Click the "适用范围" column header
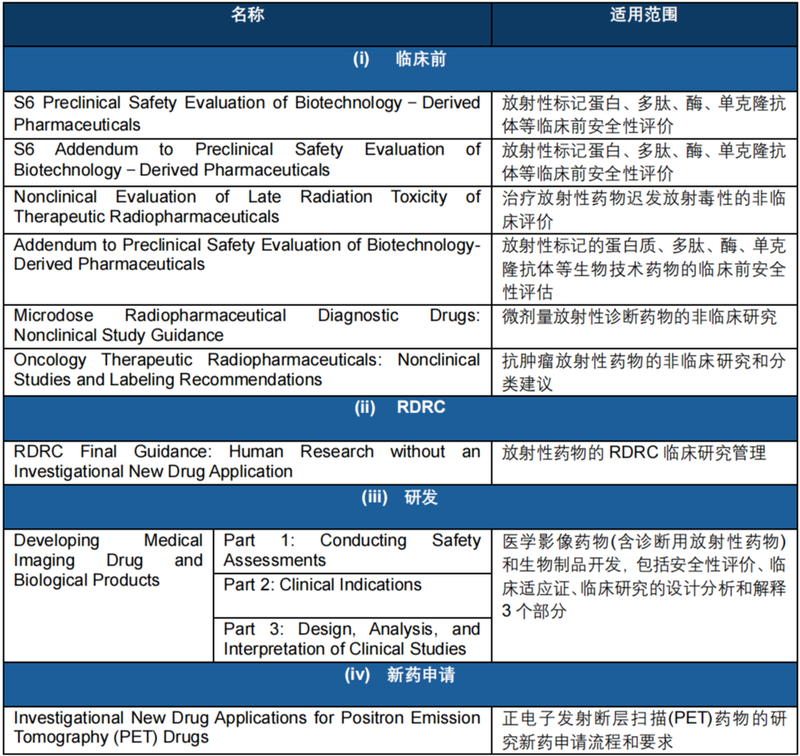This screenshot has height=756, width=800. tap(644, 17)
